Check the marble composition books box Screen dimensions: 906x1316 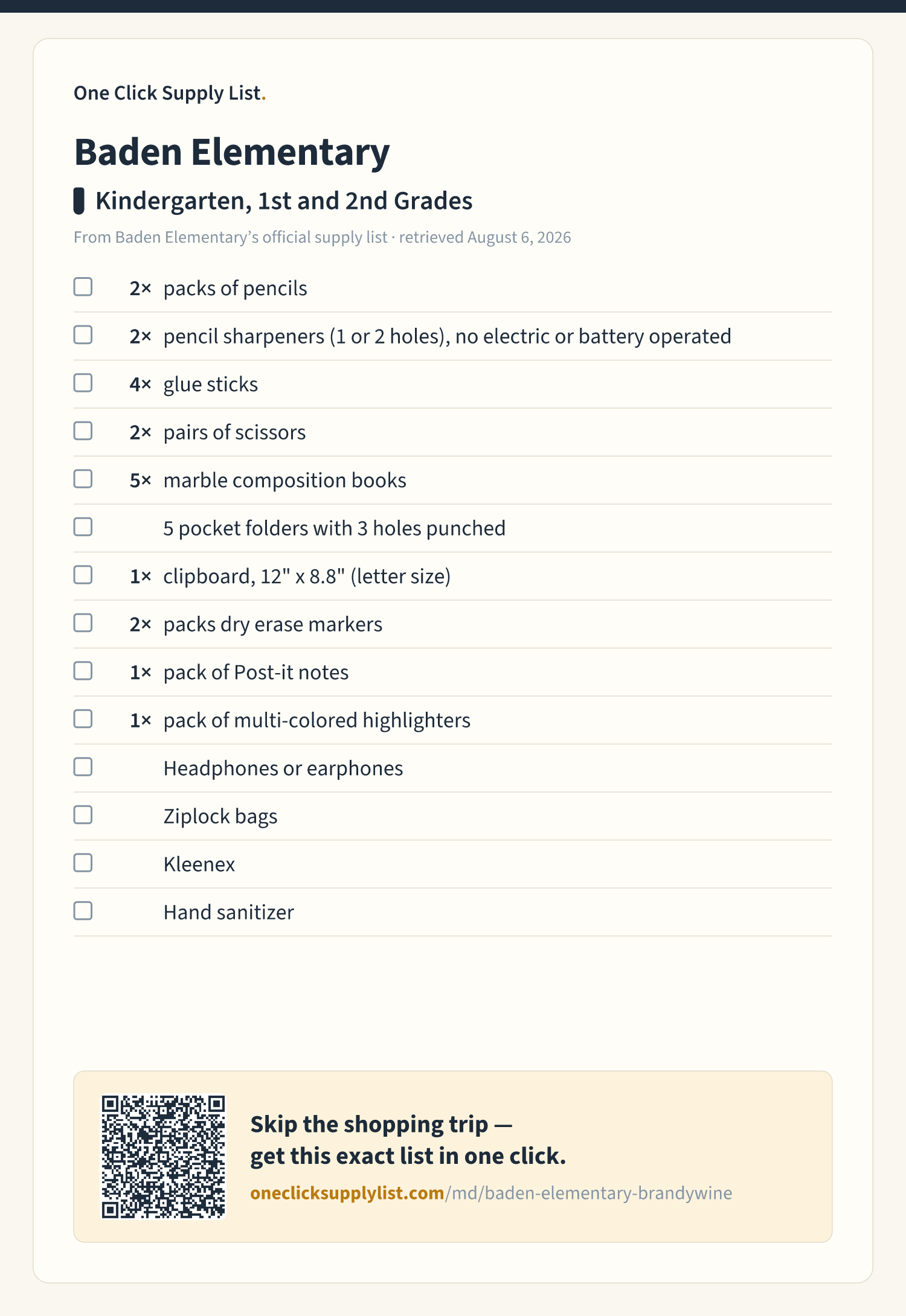tap(83, 479)
